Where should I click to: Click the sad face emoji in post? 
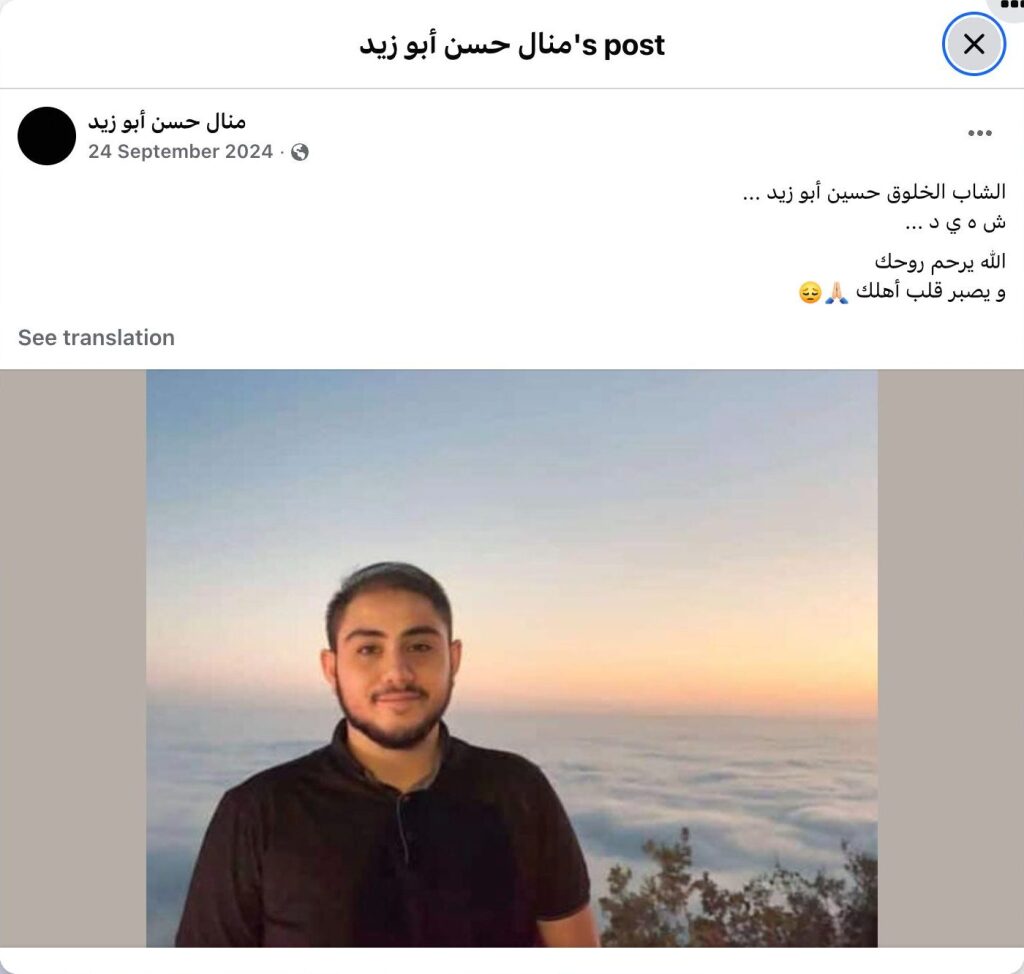pyautogui.click(x=810, y=292)
